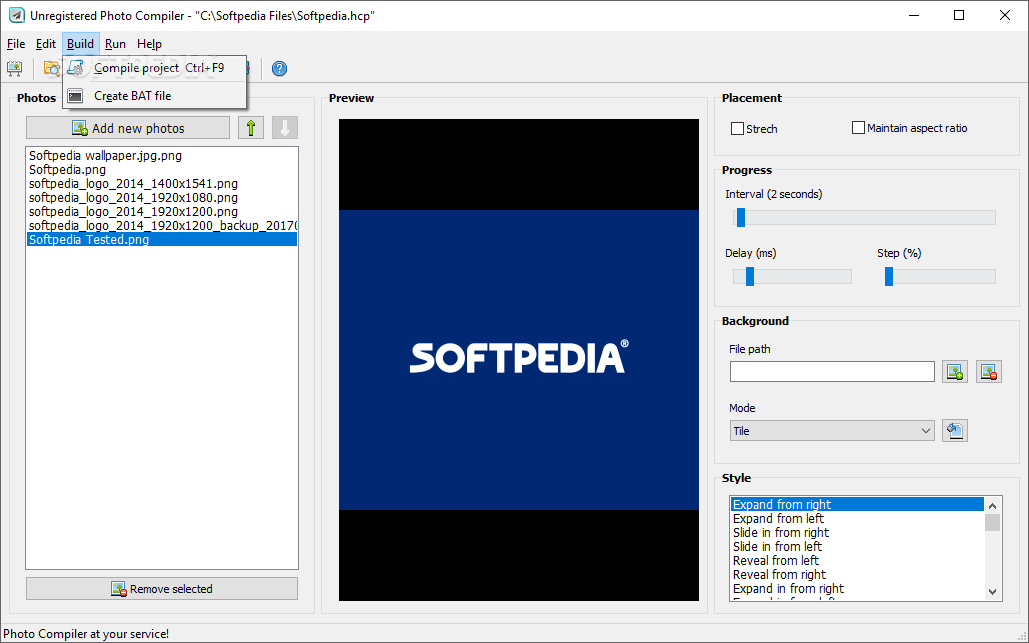
Task: Open the File menu
Action: pyautogui.click(x=16, y=44)
